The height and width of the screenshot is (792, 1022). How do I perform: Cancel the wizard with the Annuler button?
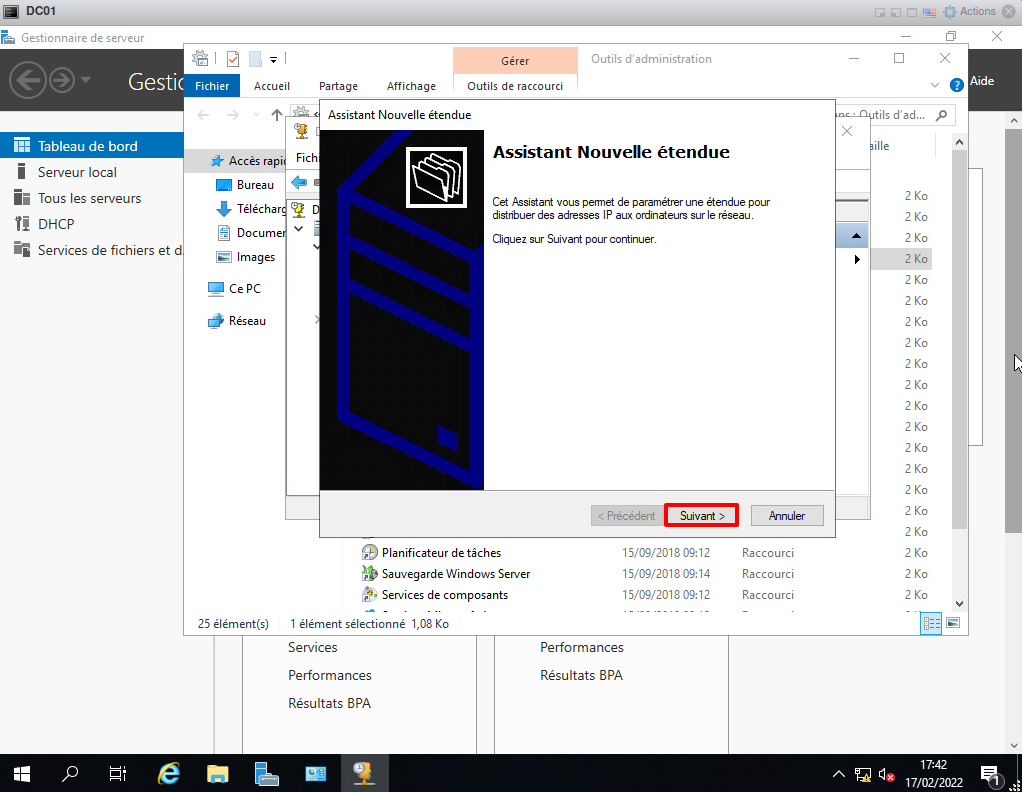[786, 516]
